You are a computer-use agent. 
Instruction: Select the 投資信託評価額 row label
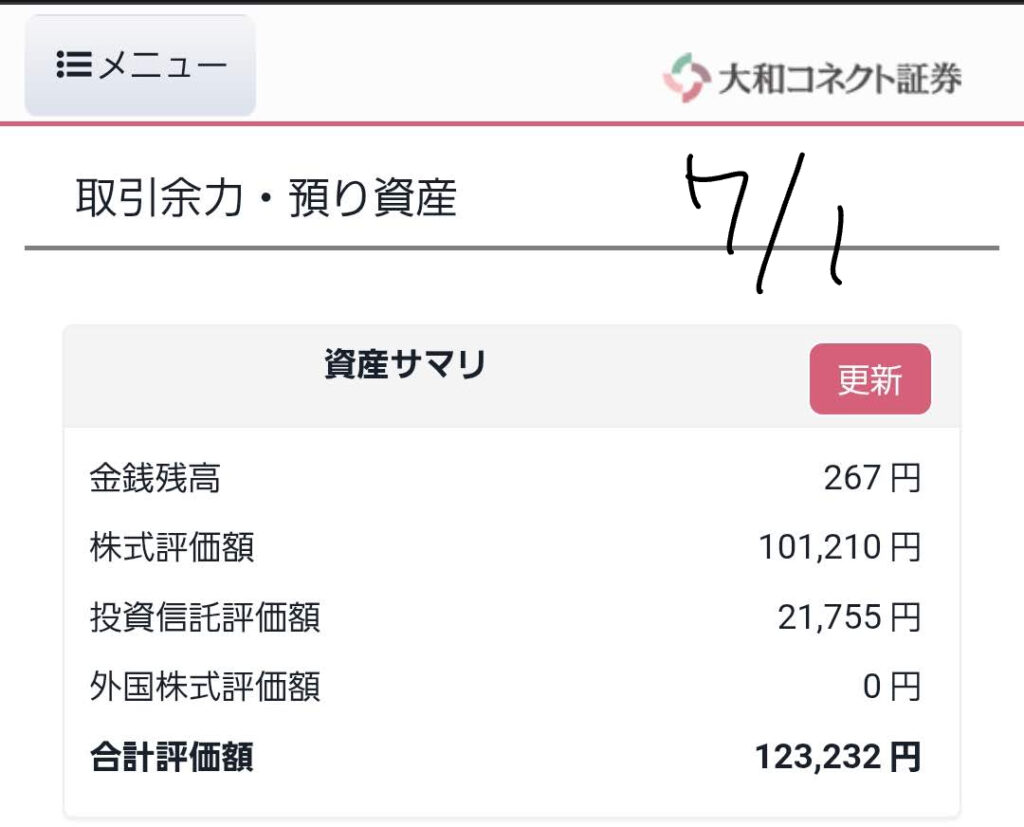(204, 617)
